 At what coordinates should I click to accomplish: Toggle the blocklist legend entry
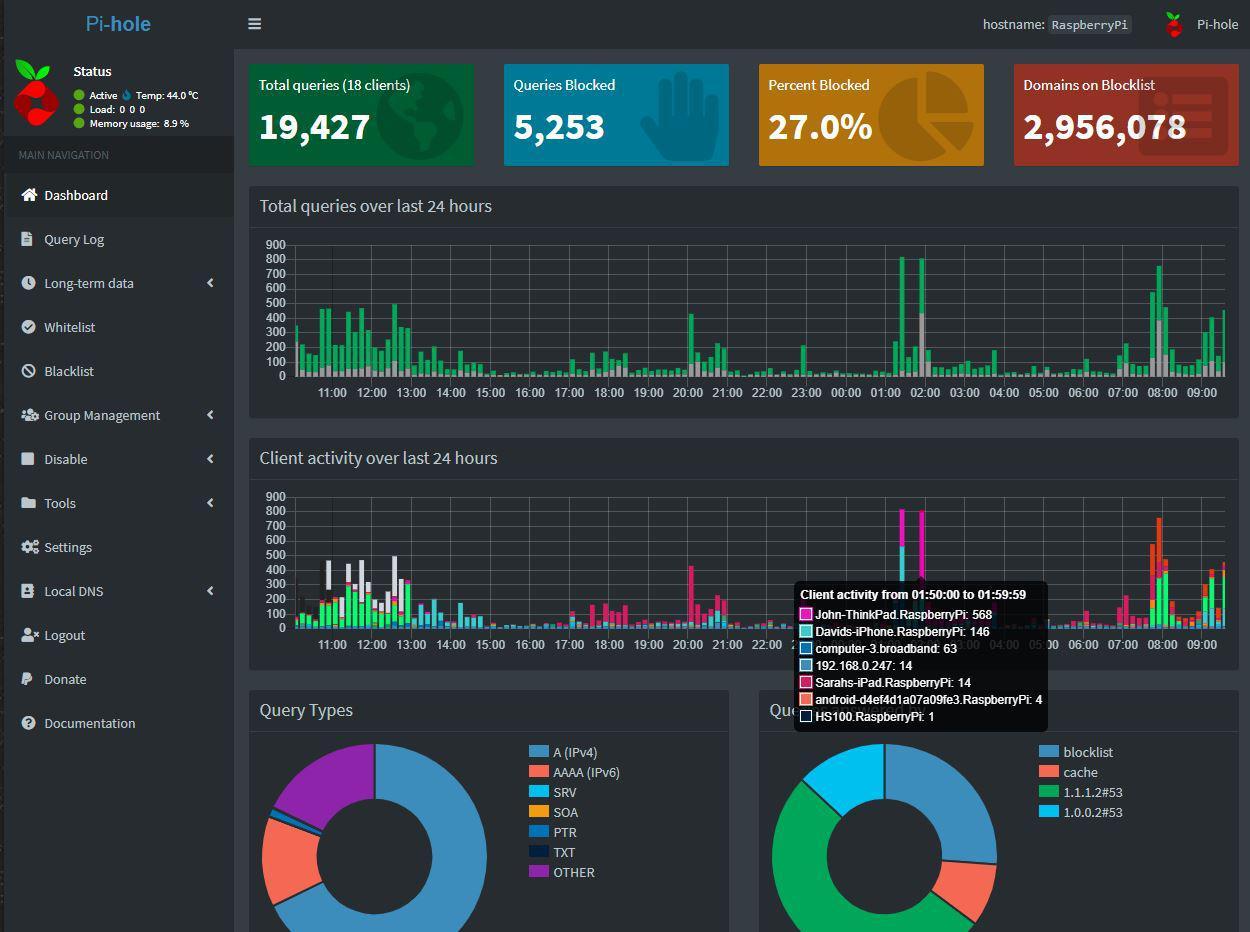coord(1087,752)
